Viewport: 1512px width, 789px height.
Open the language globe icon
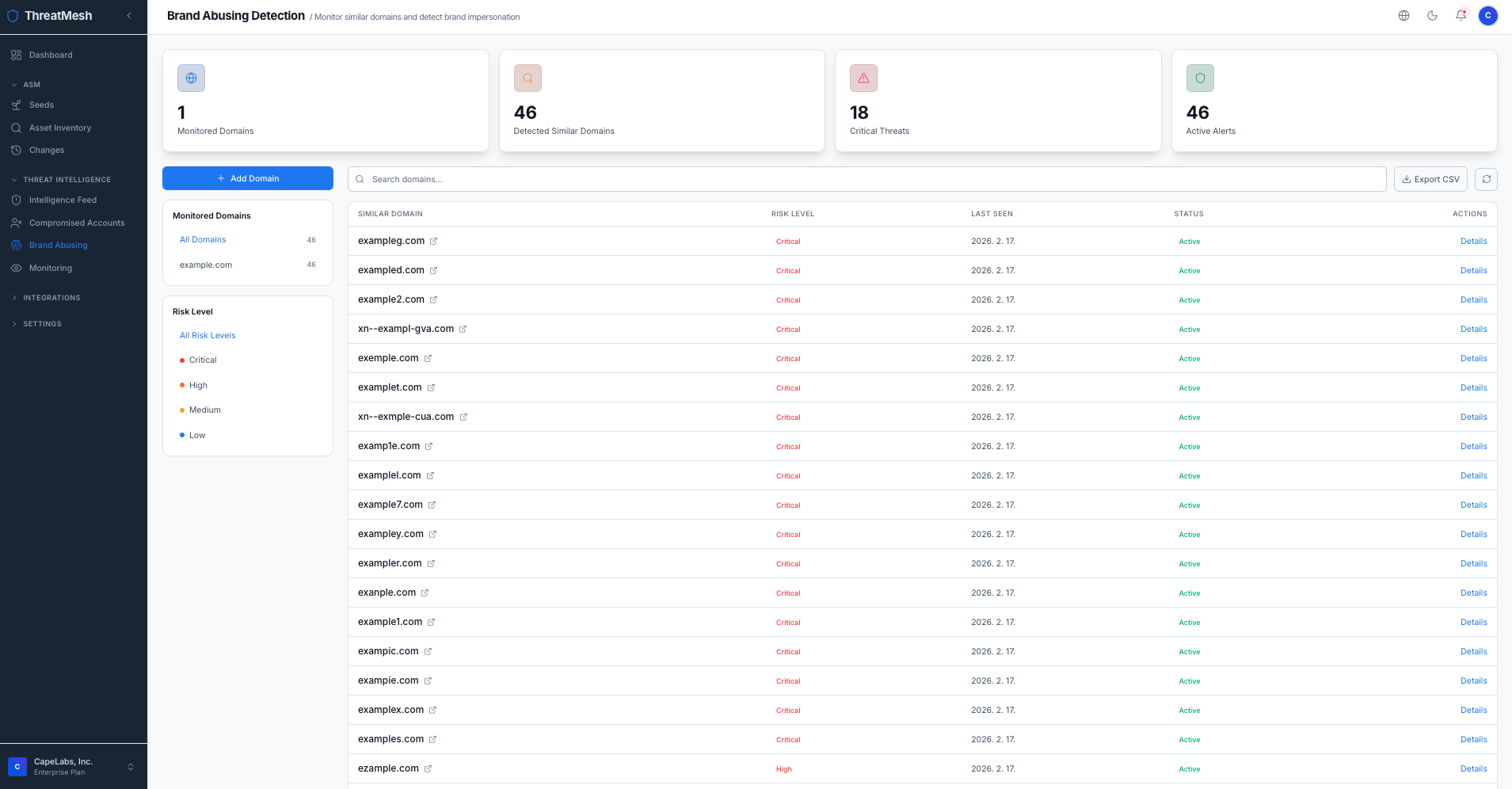tap(1403, 15)
